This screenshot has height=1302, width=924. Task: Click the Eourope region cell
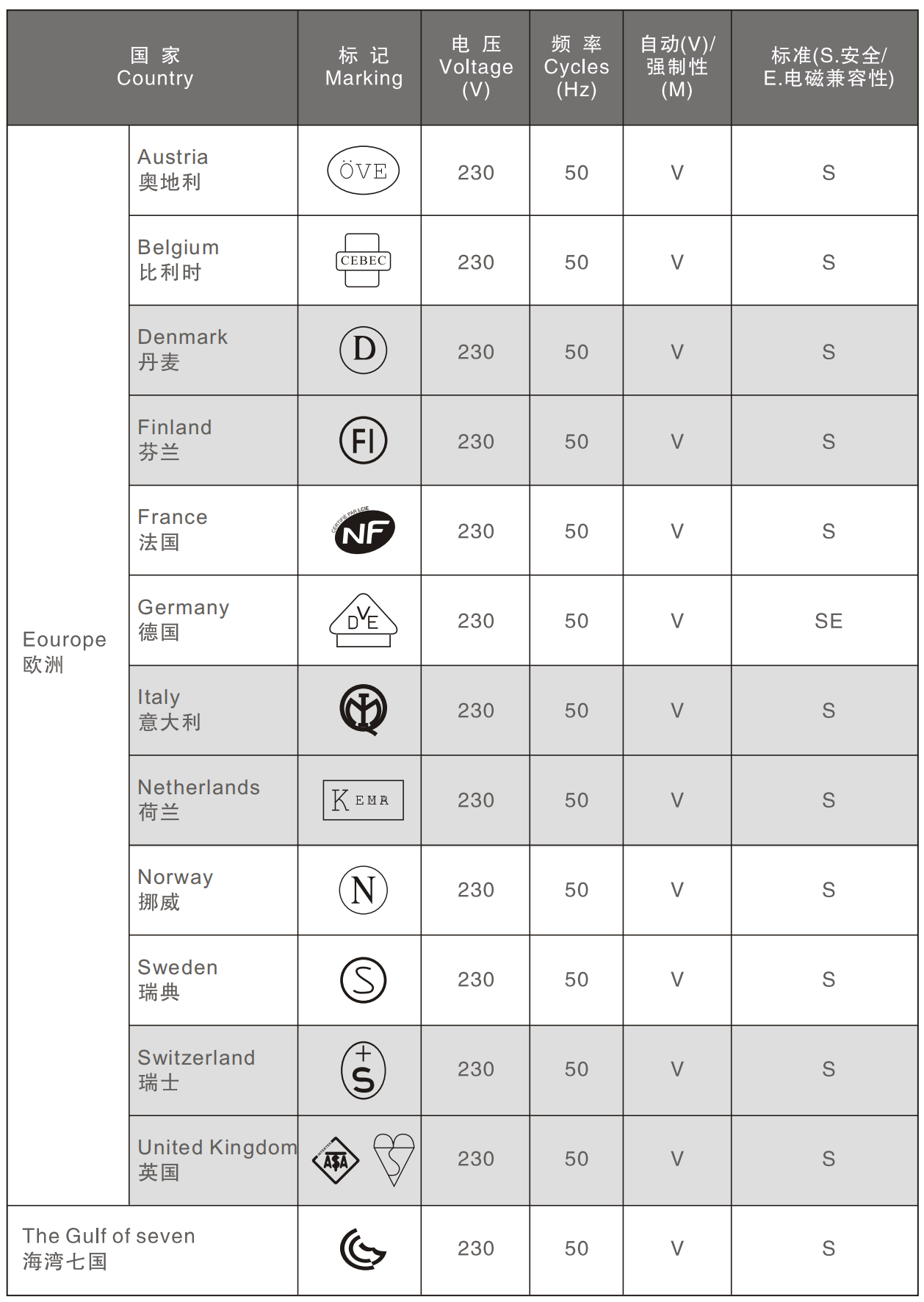(x=65, y=652)
